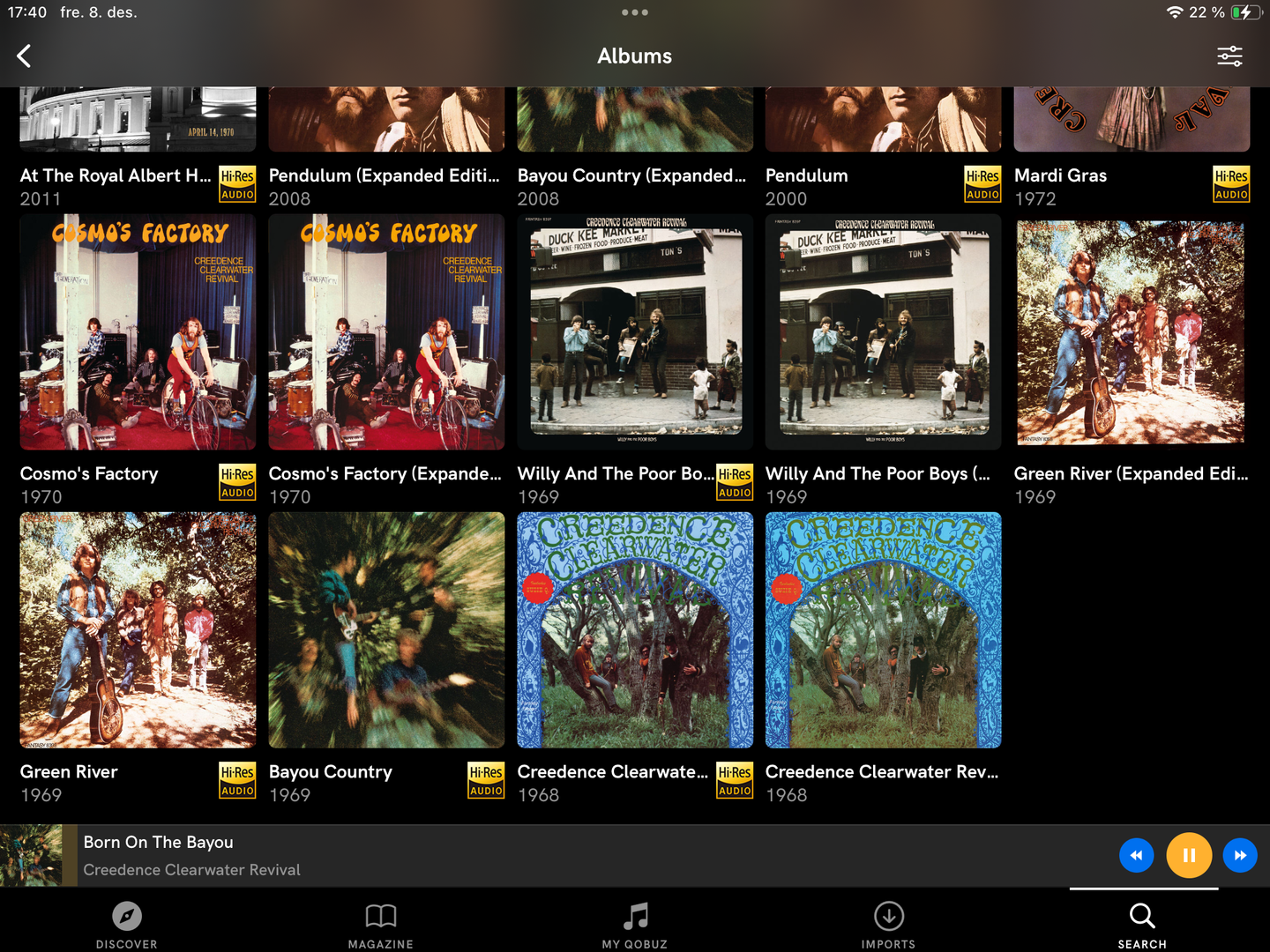Open Cosmo's Factory Hi-Res album cover

pyautogui.click(x=138, y=332)
